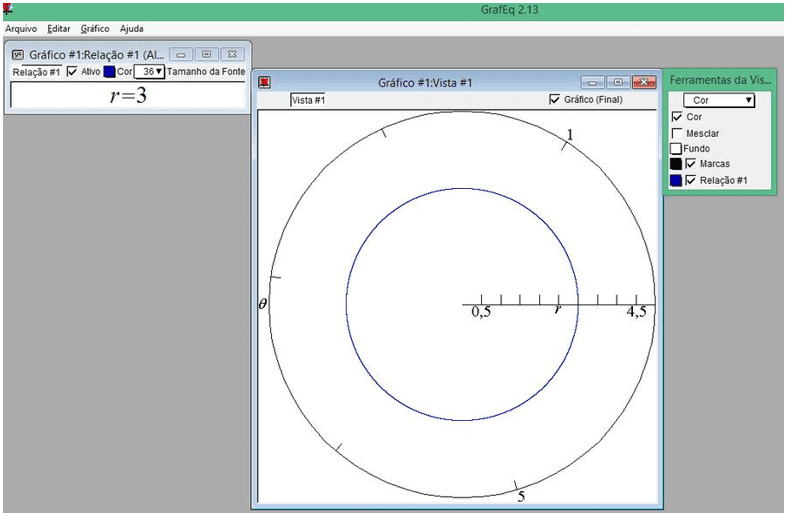Open the Cor dropdown in Ferramentas panel
The height and width of the screenshot is (520, 788).
point(719,100)
